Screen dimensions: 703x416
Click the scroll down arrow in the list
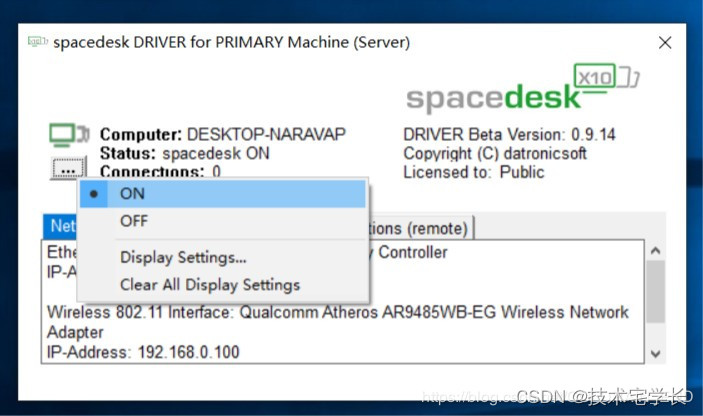tap(655, 354)
